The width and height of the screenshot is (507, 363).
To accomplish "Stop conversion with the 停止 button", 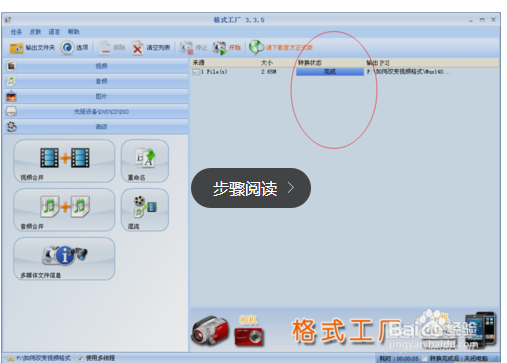I will coord(193,48).
